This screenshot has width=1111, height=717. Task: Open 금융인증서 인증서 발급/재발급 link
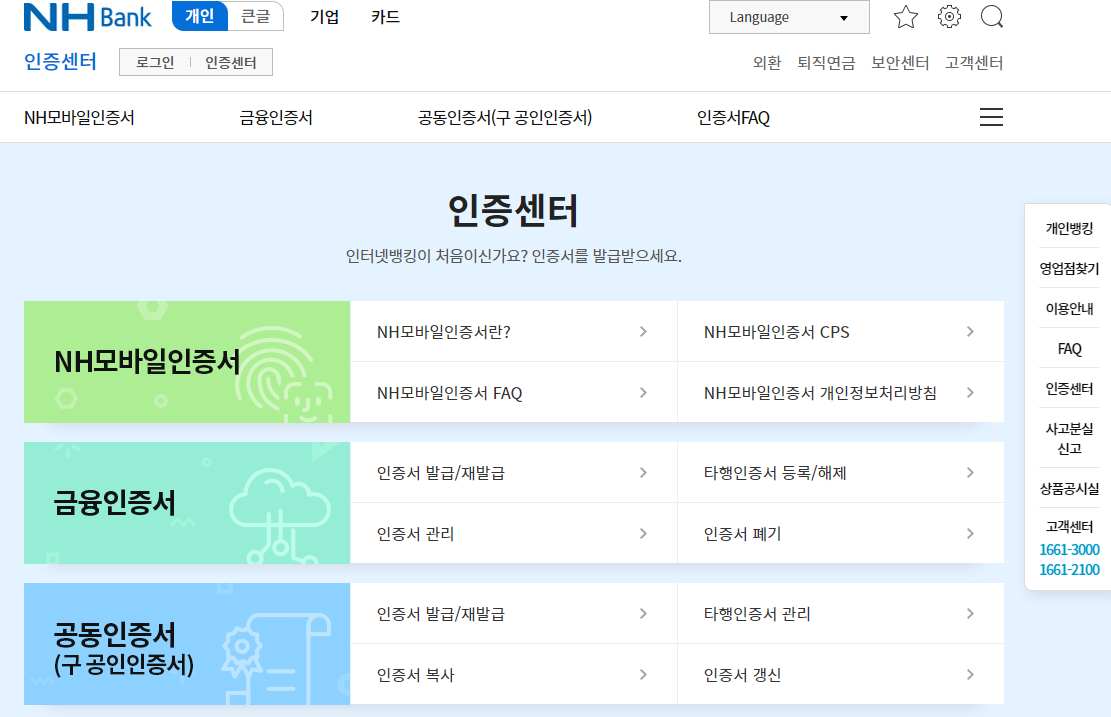point(441,473)
